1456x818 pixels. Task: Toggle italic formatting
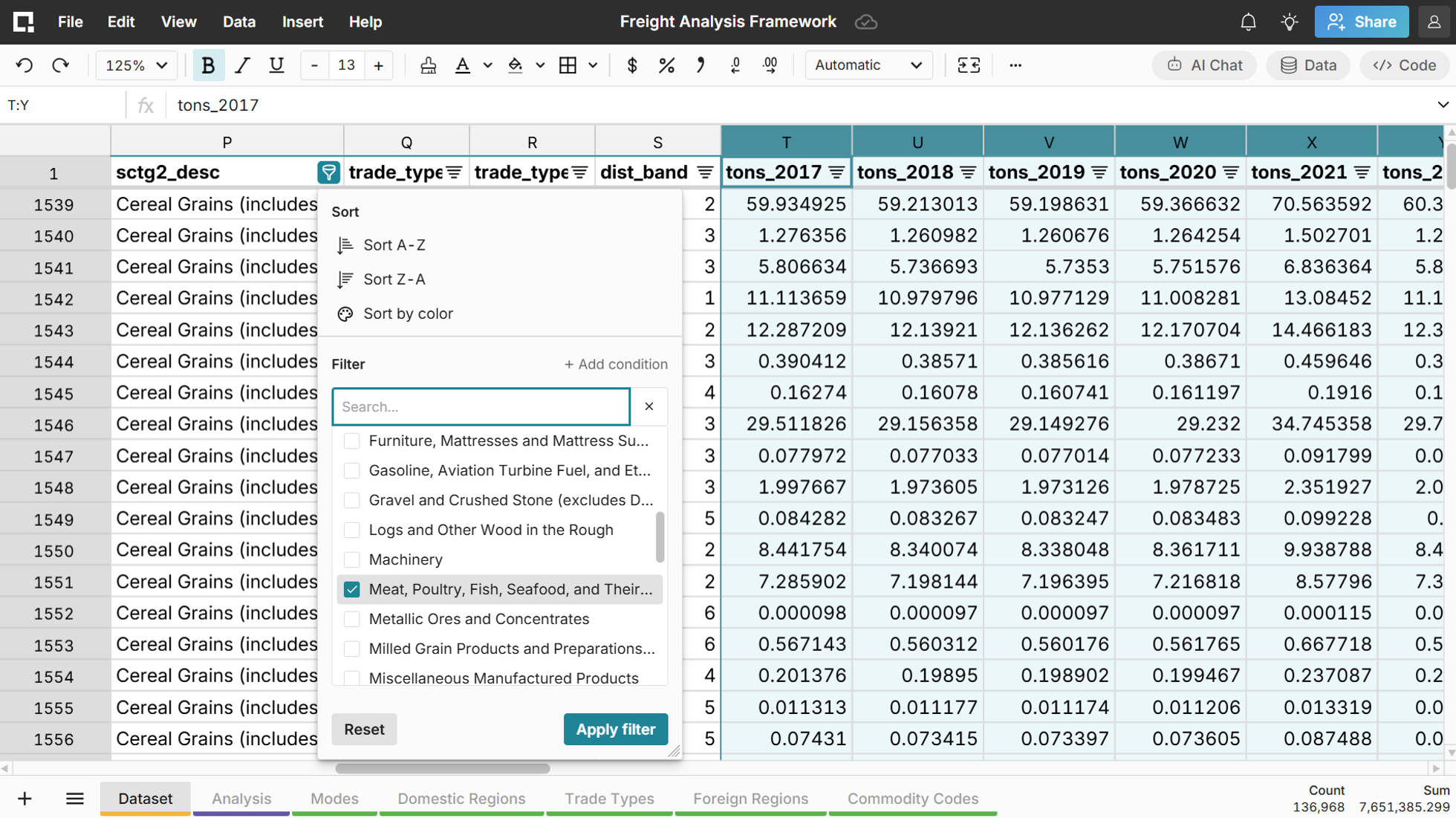[x=242, y=65]
